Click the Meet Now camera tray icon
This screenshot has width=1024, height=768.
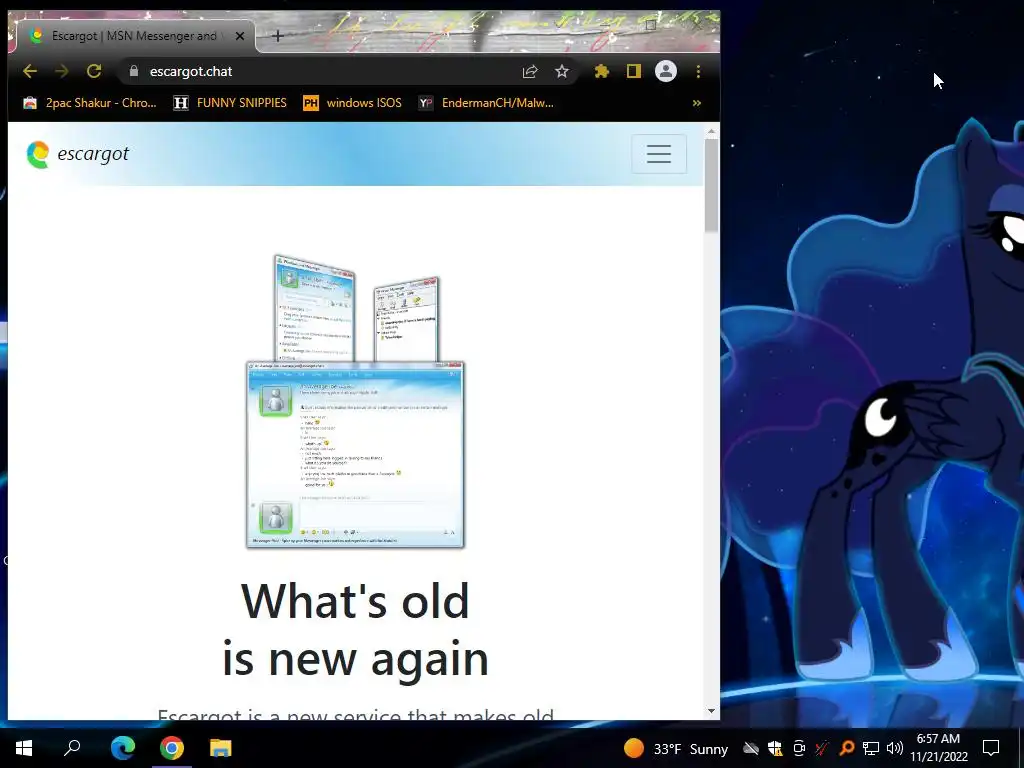pos(799,748)
